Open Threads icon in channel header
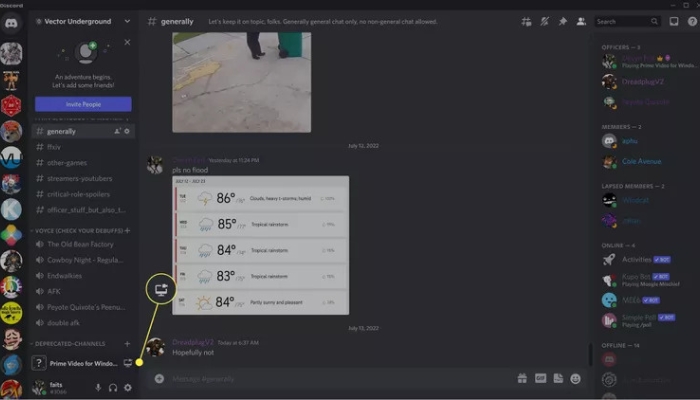 [526, 21]
